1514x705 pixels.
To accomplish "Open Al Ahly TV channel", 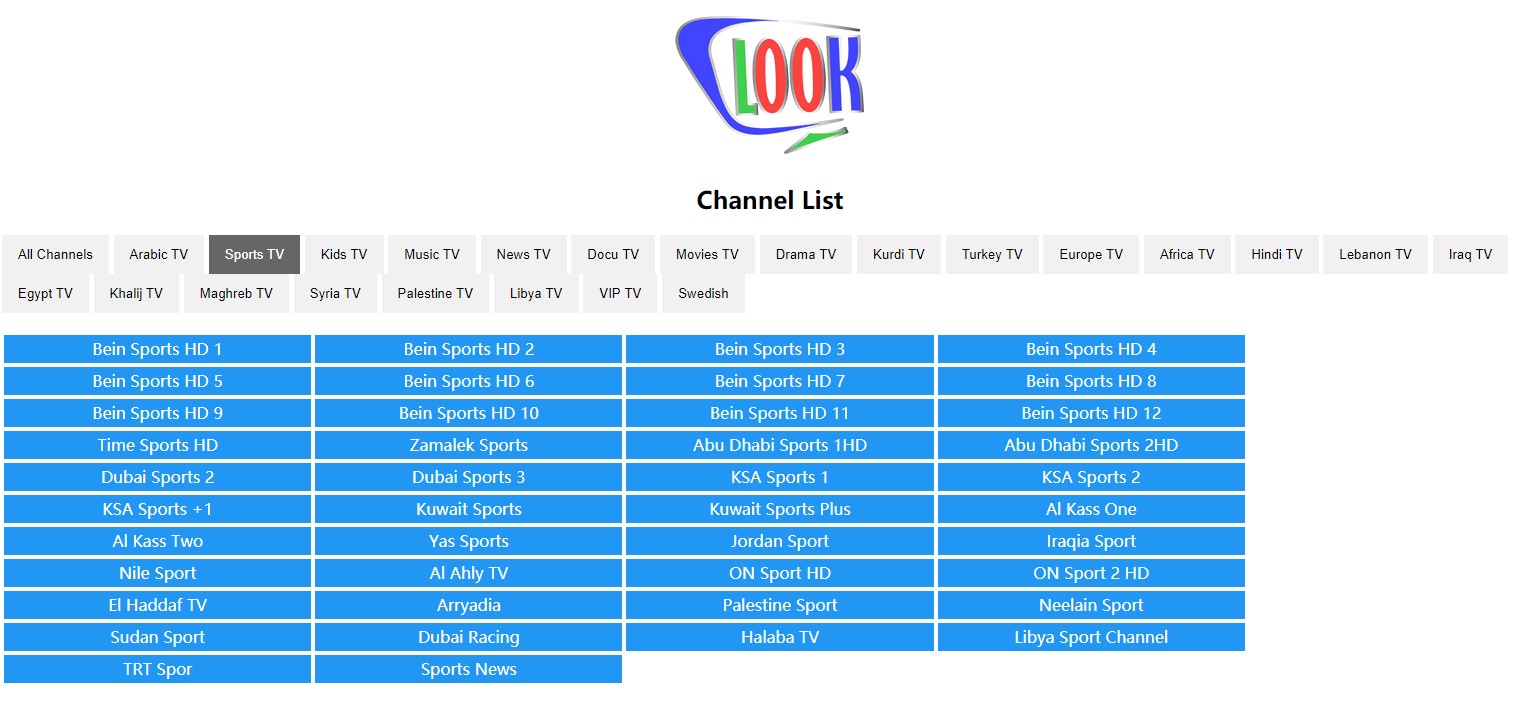I will pyautogui.click(x=468, y=573).
